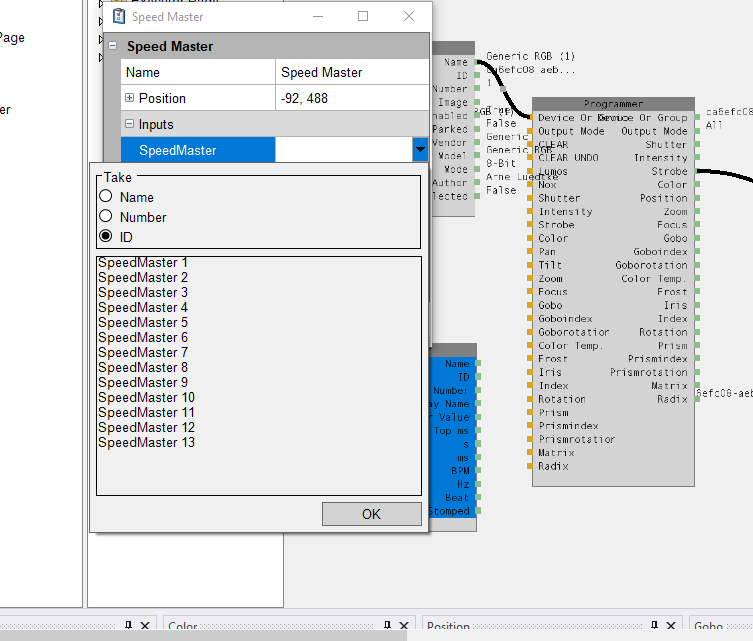The image size is (753, 641).
Task: Click the Speed Master window title icon
Action: (118, 16)
